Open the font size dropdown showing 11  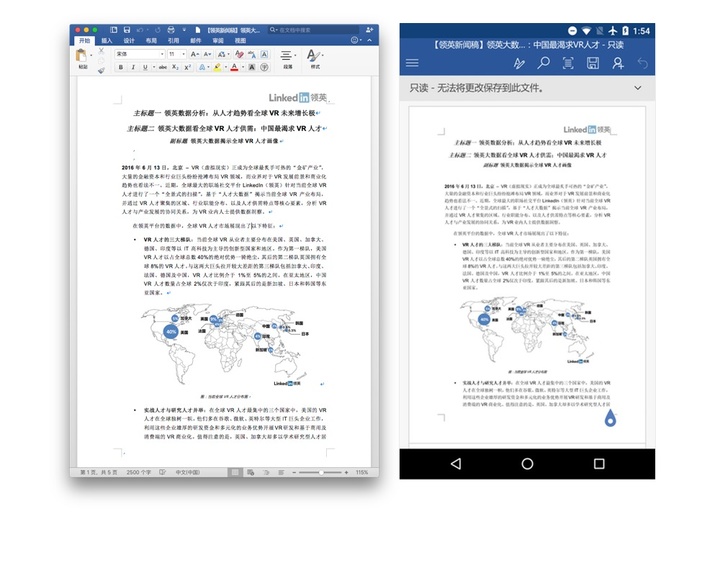point(174,53)
